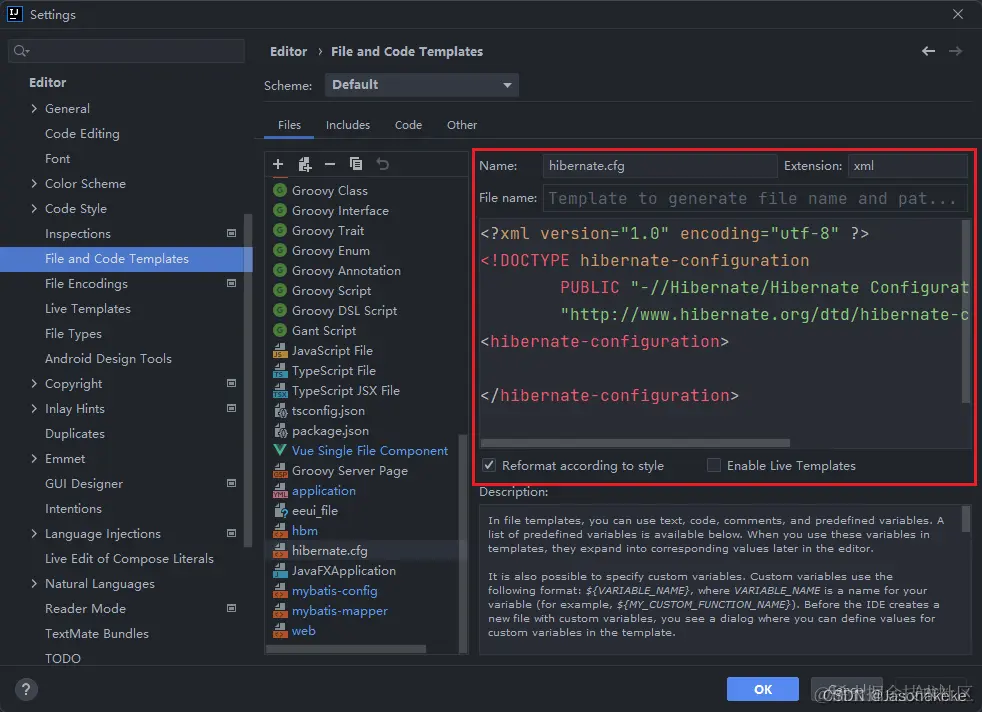Close the Settings dialog
The height and width of the screenshot is (712, 982).
coord(958,14)
